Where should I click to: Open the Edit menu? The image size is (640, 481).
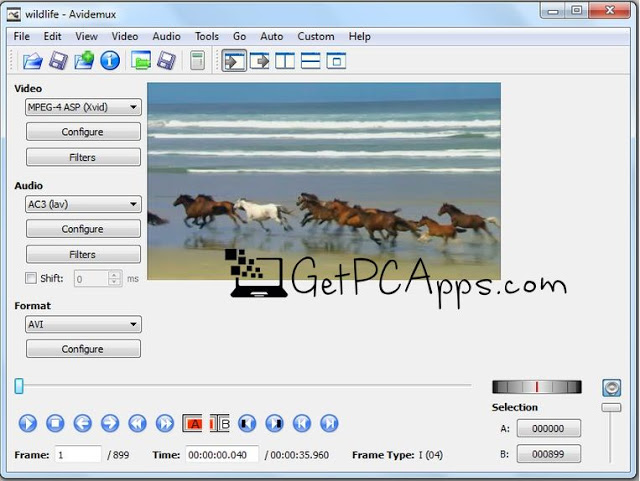point(52,36)
